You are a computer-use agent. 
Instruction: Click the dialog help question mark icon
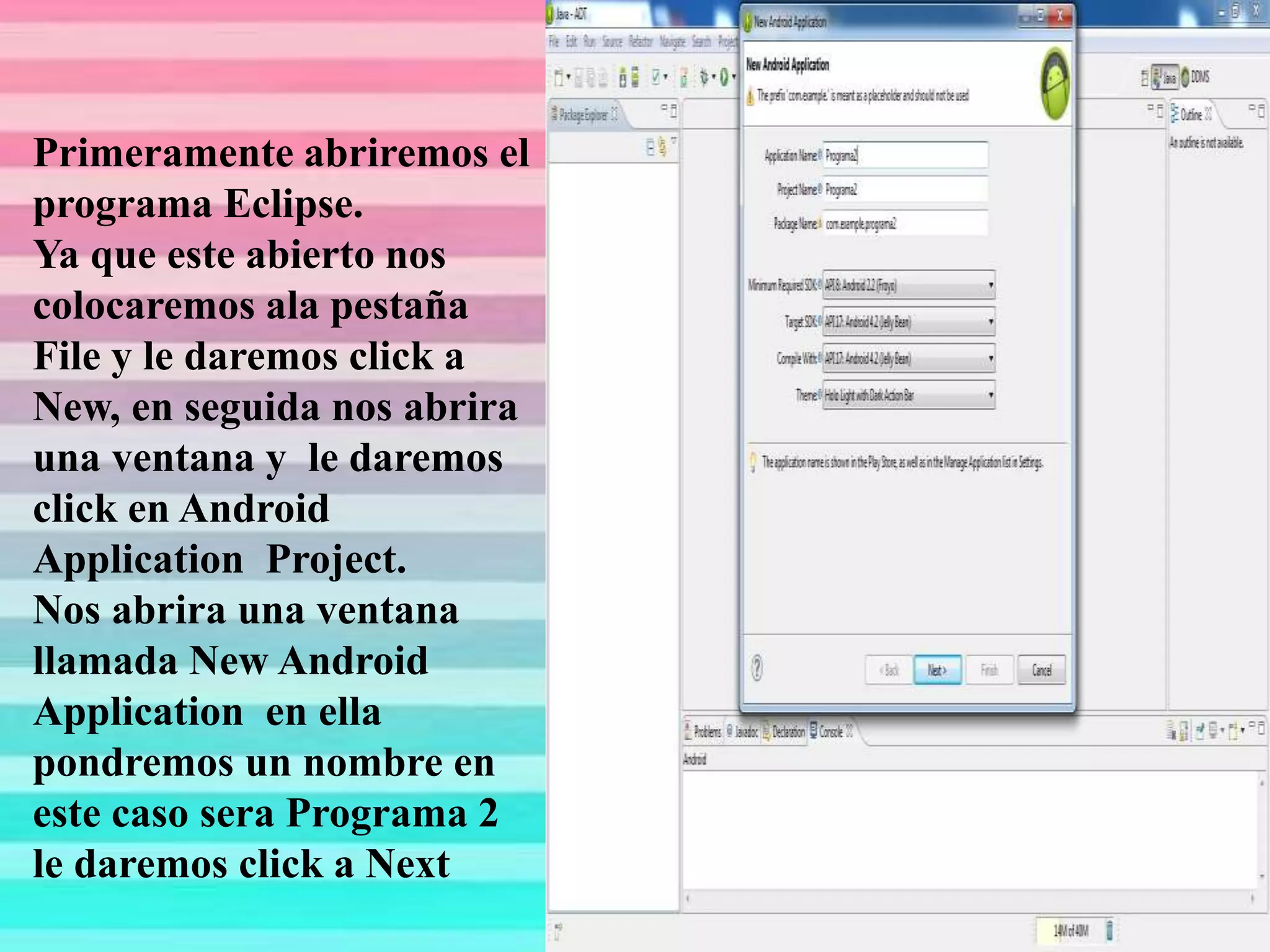pos(757,668)
